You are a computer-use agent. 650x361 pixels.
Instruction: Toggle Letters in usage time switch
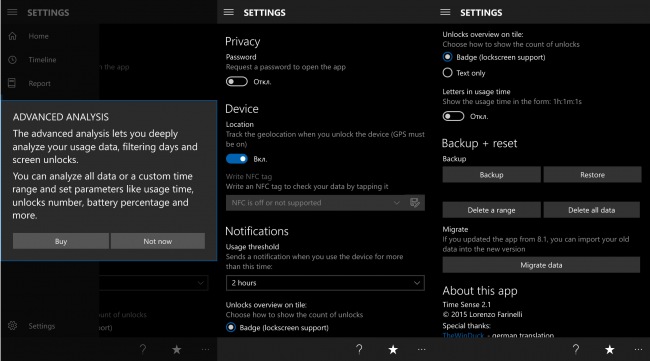(453, 116)
